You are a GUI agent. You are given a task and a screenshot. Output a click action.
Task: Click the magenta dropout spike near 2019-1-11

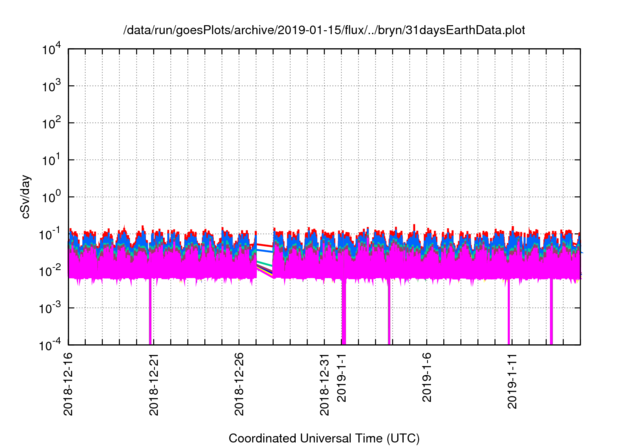(509, 312)
